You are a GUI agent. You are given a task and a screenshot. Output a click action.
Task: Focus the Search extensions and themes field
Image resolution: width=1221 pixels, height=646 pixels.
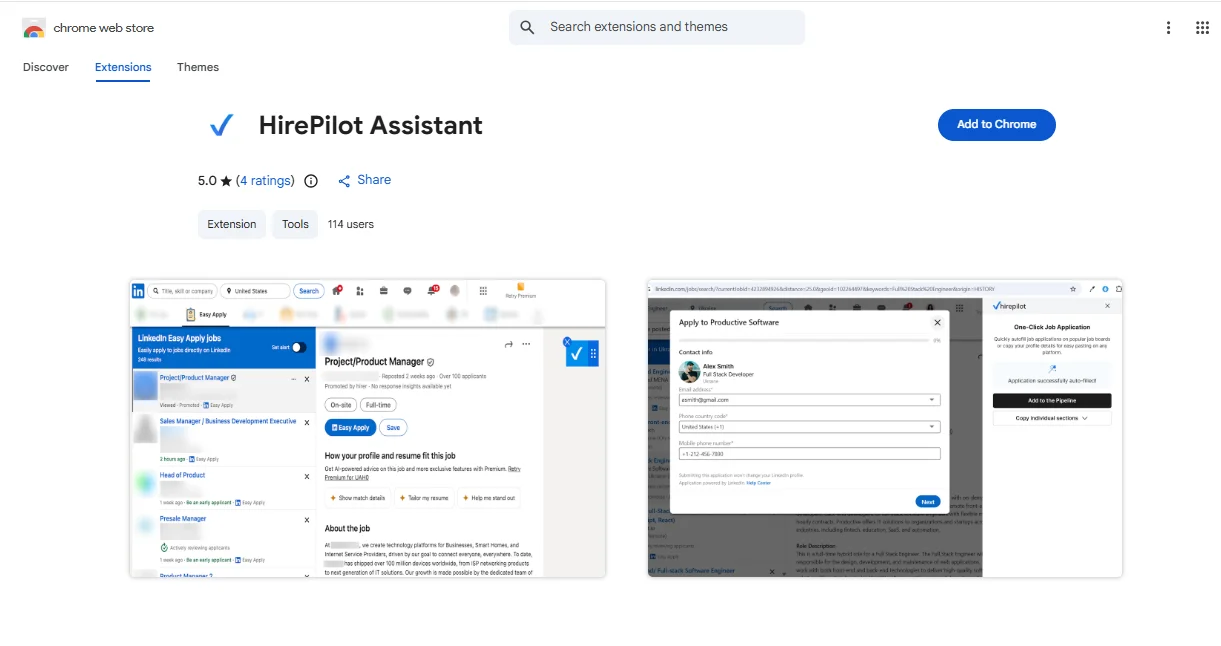[657, 27]
